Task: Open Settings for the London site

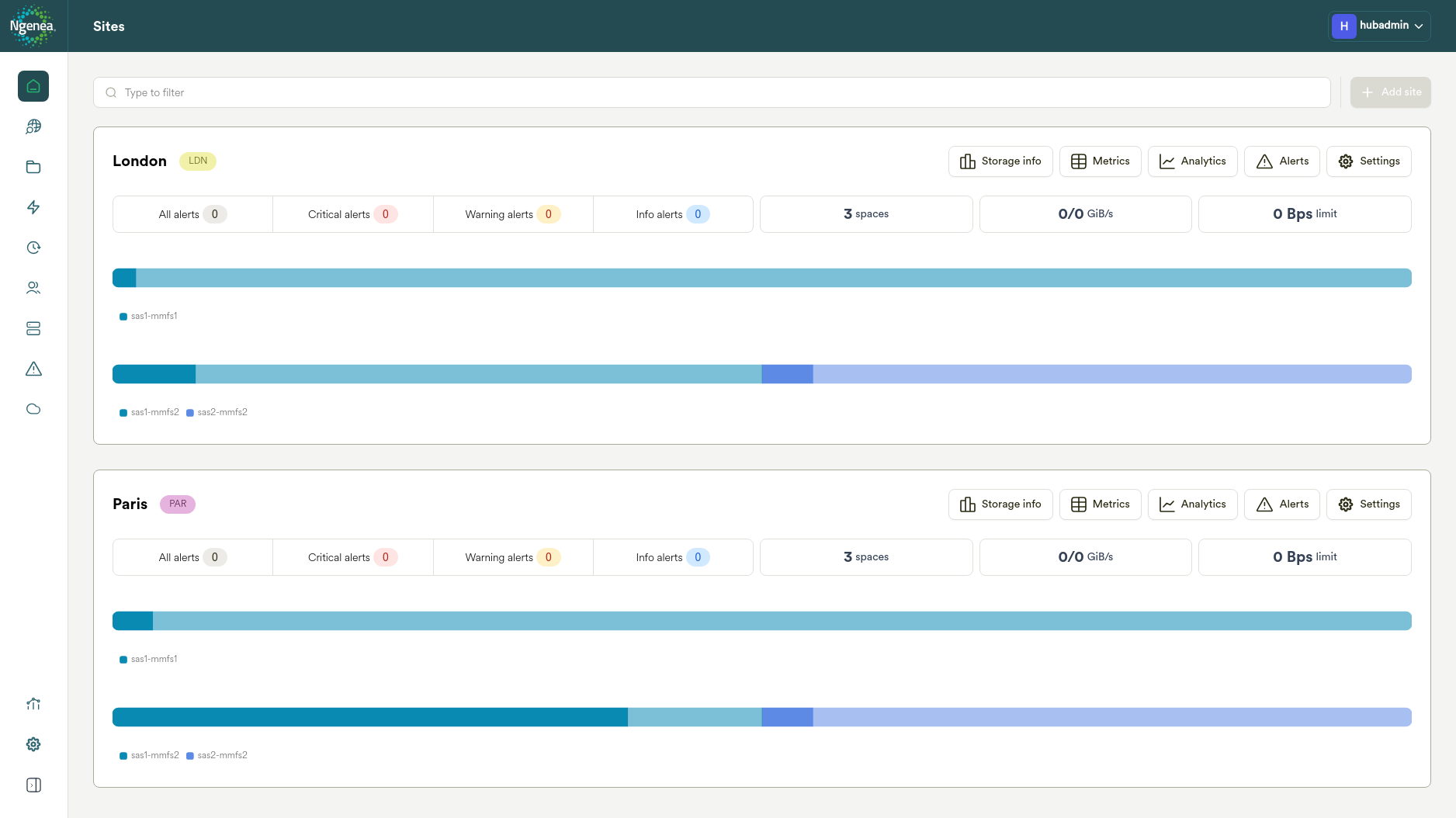Action: click(x=1368, y=161)
